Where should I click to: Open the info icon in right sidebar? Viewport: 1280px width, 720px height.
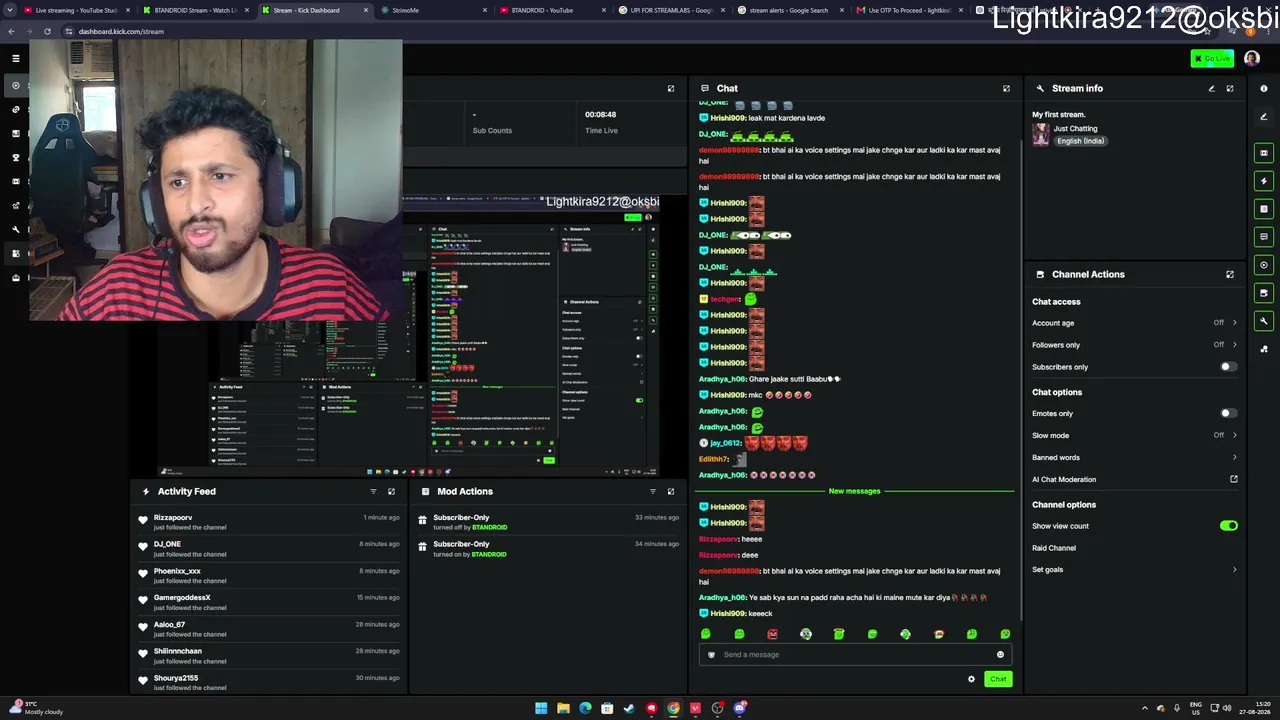tap(1264, 89)
